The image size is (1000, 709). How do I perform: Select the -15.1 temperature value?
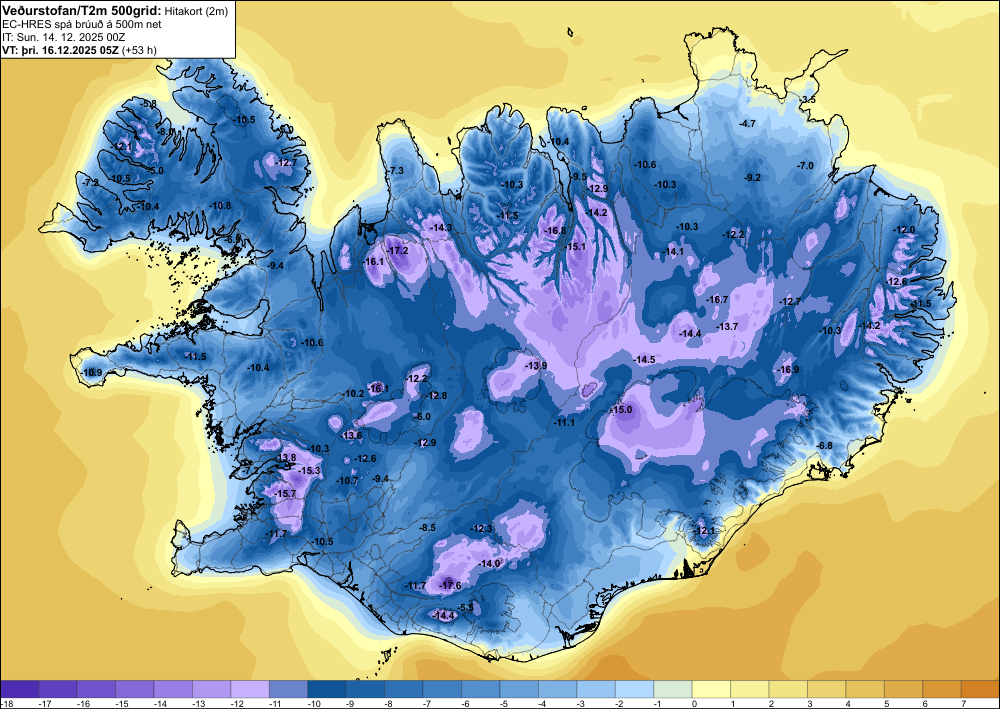click(x=575, y=246)
